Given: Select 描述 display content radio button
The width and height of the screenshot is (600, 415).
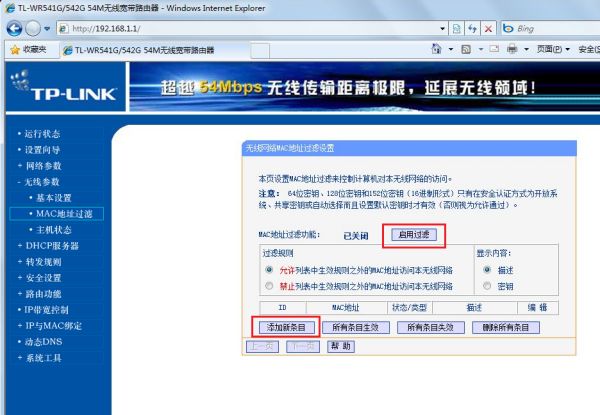Looking at the screenshot, I should coord(487,270).
